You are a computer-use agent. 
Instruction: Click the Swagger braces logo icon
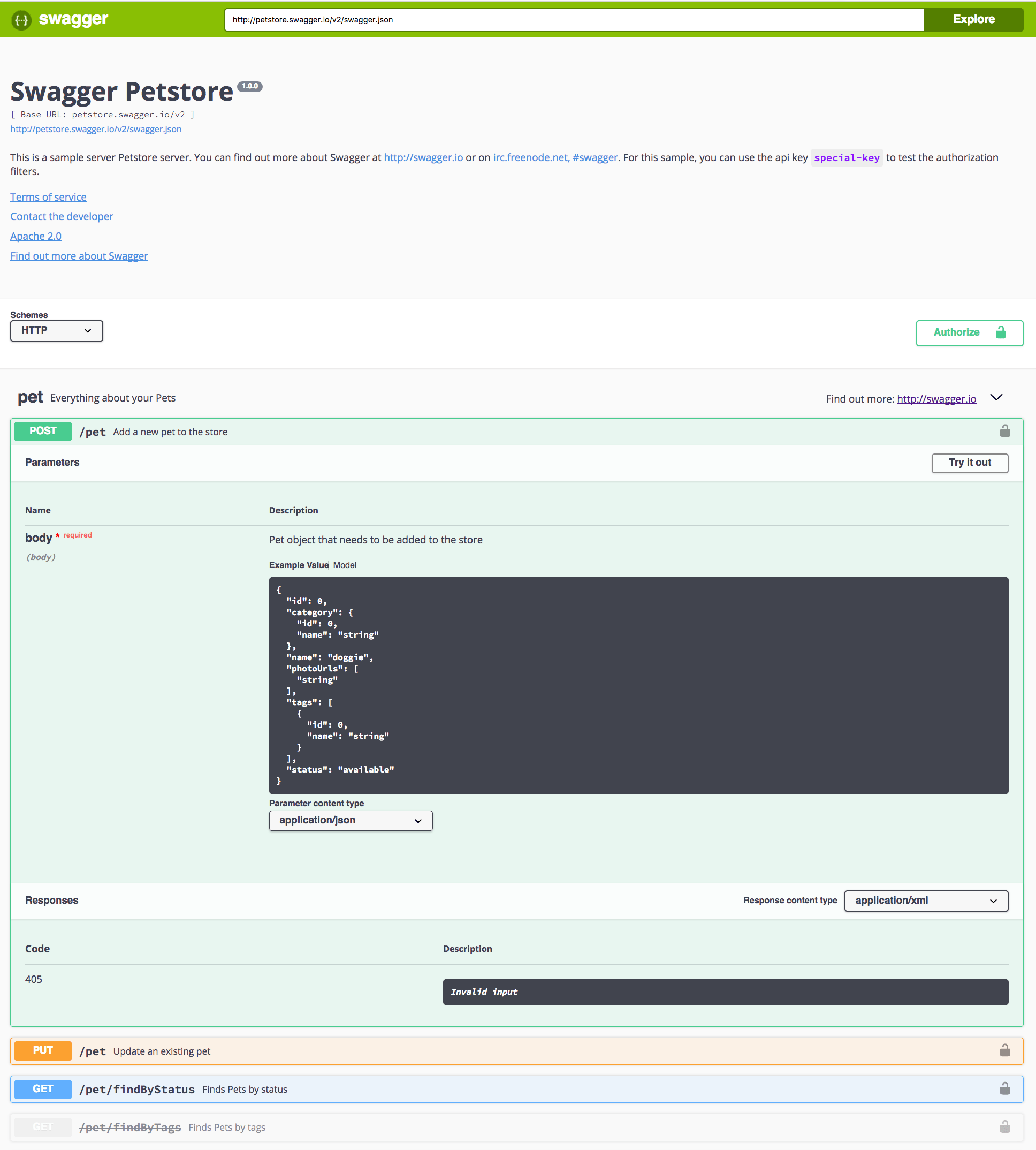21,19
